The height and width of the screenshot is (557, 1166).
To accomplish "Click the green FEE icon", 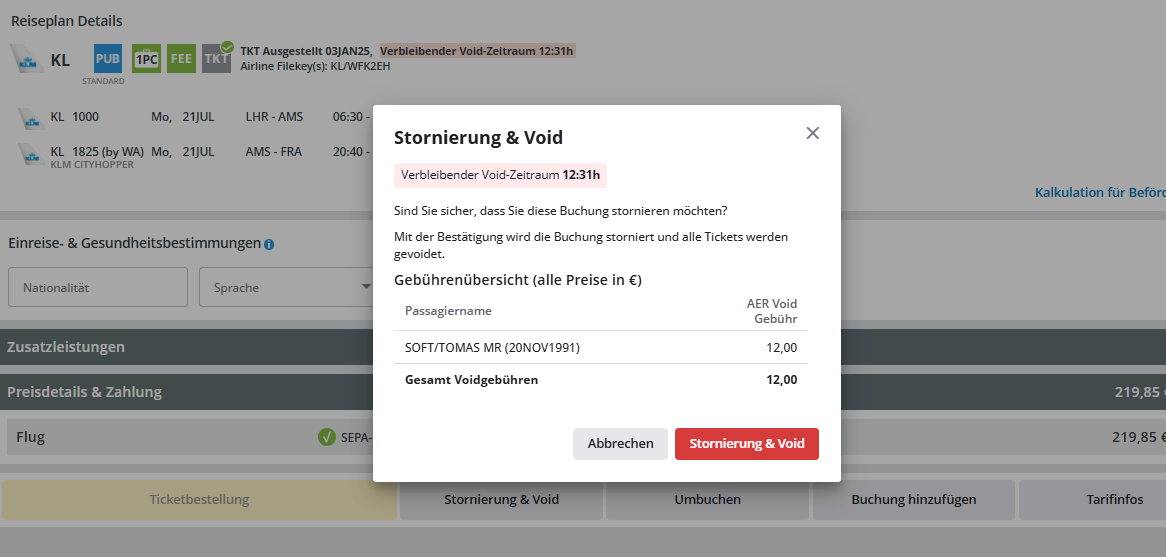I will [x=181, y=58].
